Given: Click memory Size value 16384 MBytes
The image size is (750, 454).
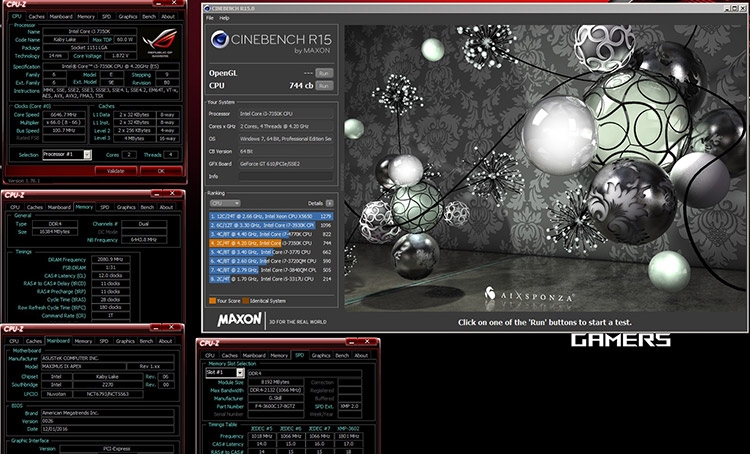Looking at the screenshot, I should (x=55, y=232).
